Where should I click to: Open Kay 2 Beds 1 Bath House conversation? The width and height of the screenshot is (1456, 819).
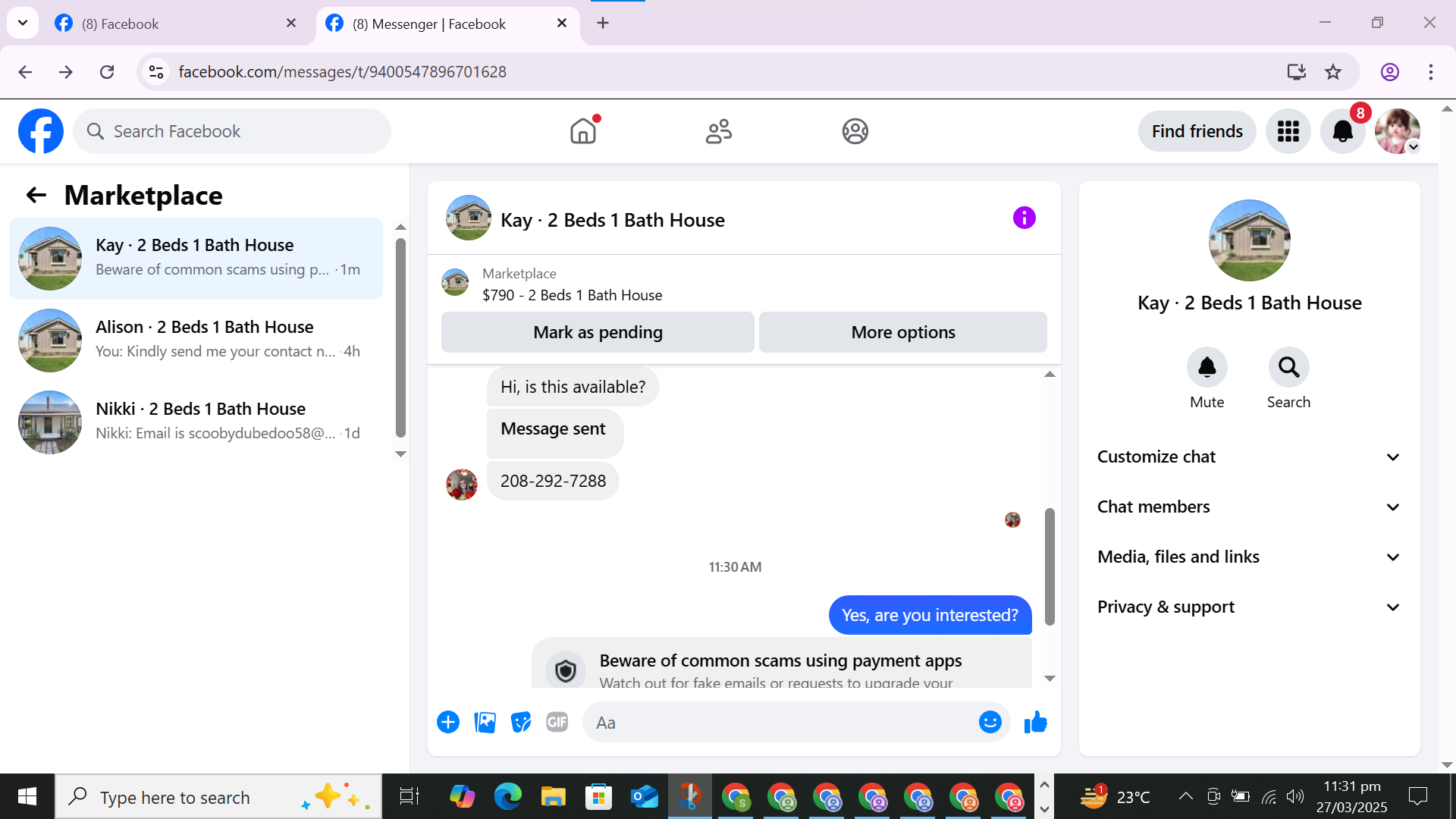tap(196, 259)
